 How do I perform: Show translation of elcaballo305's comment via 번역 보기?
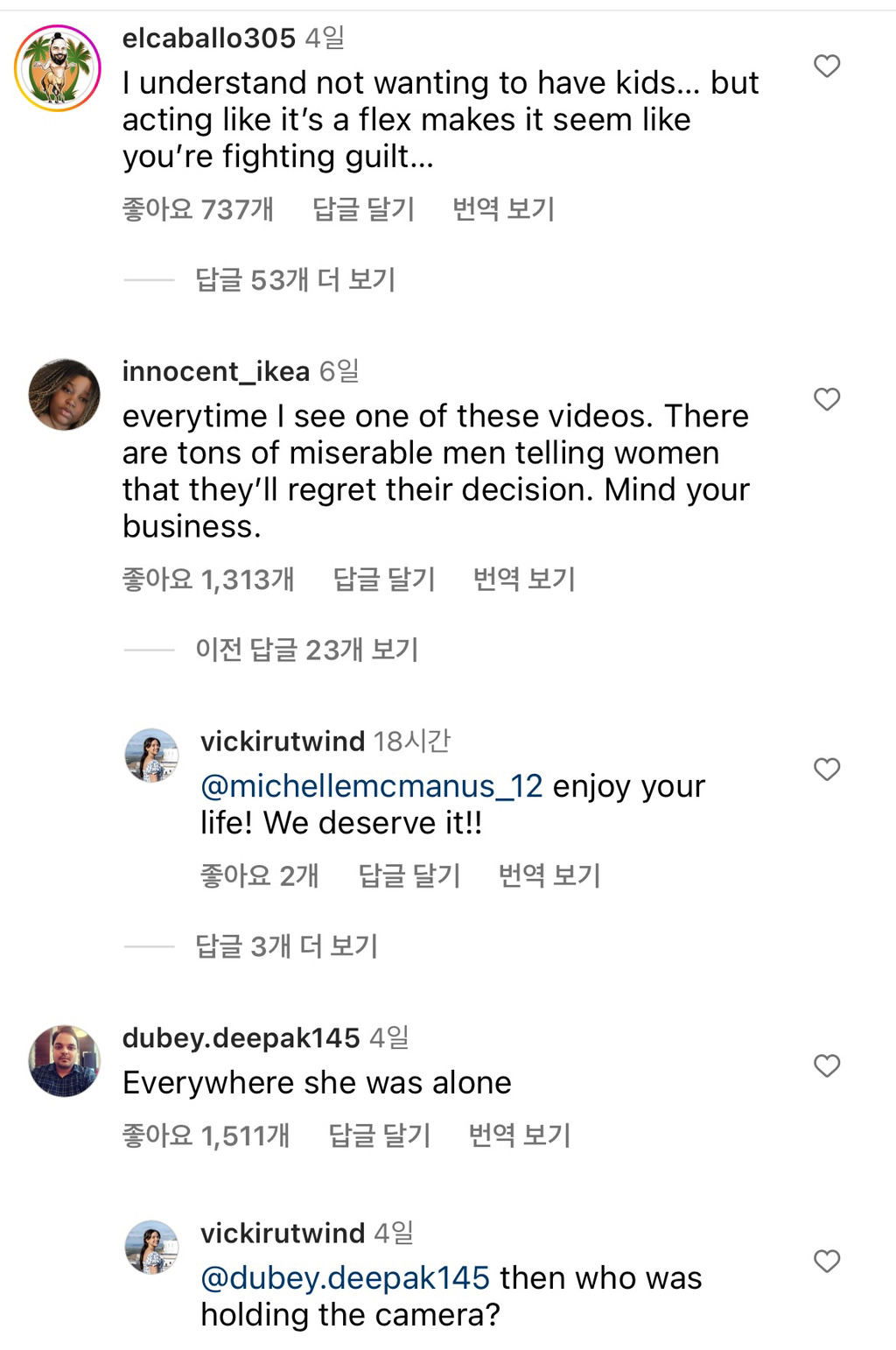click(x=503, y=209)
